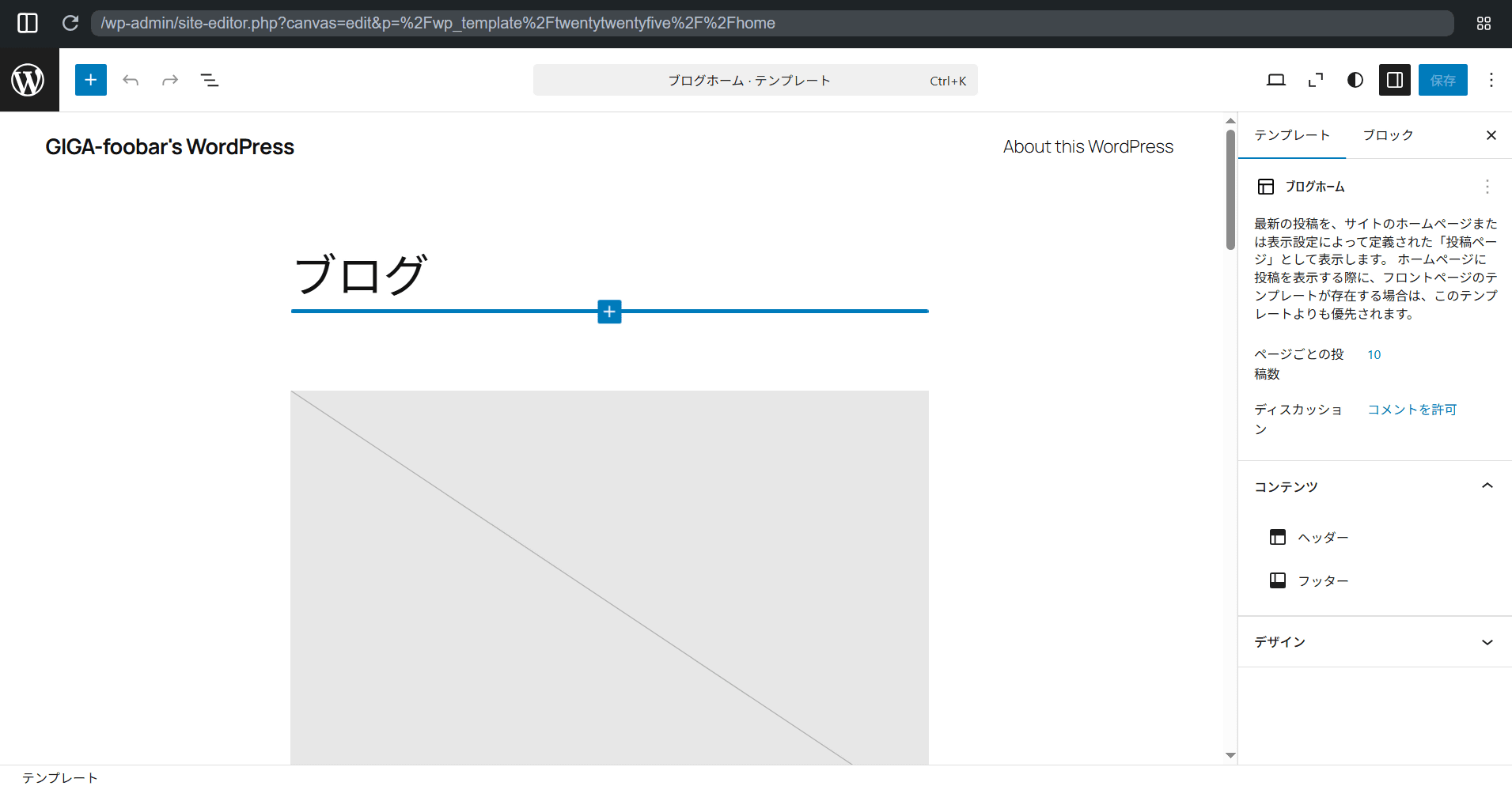Toggle the block inserter plus button

coord(91,80)
